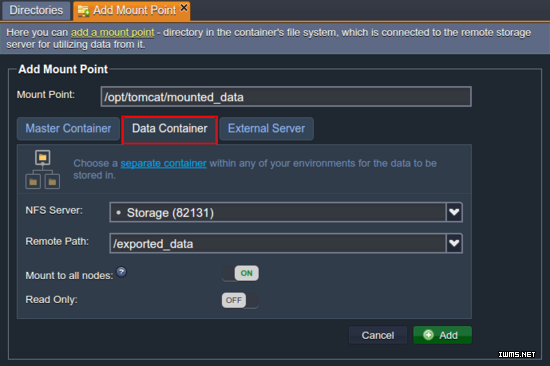Viewport: 550px width, 366px height.
Task: Toggle the Read Only switch
Action: (240, 300)
